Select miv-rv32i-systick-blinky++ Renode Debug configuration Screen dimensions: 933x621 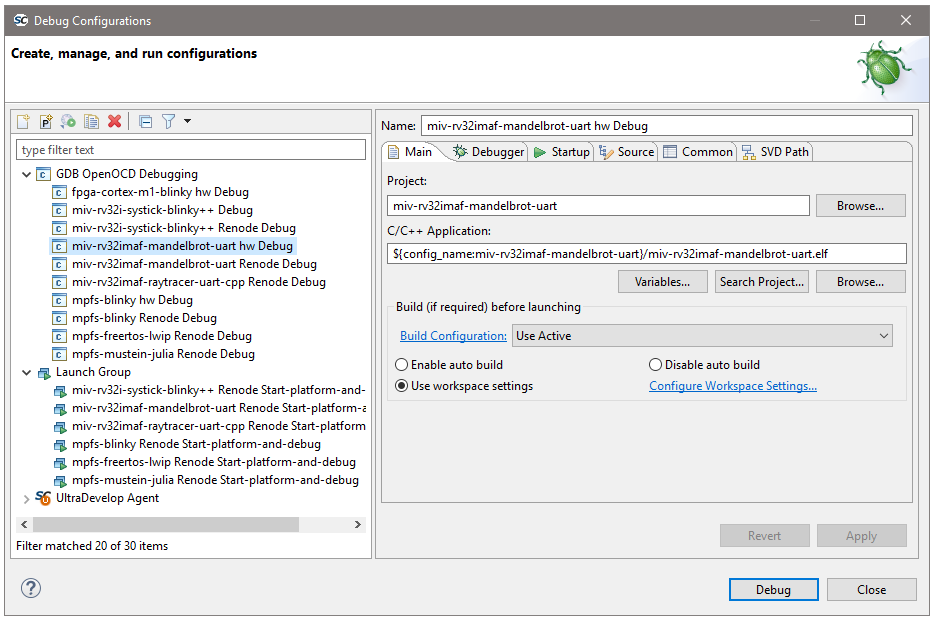tap(184, 228)
